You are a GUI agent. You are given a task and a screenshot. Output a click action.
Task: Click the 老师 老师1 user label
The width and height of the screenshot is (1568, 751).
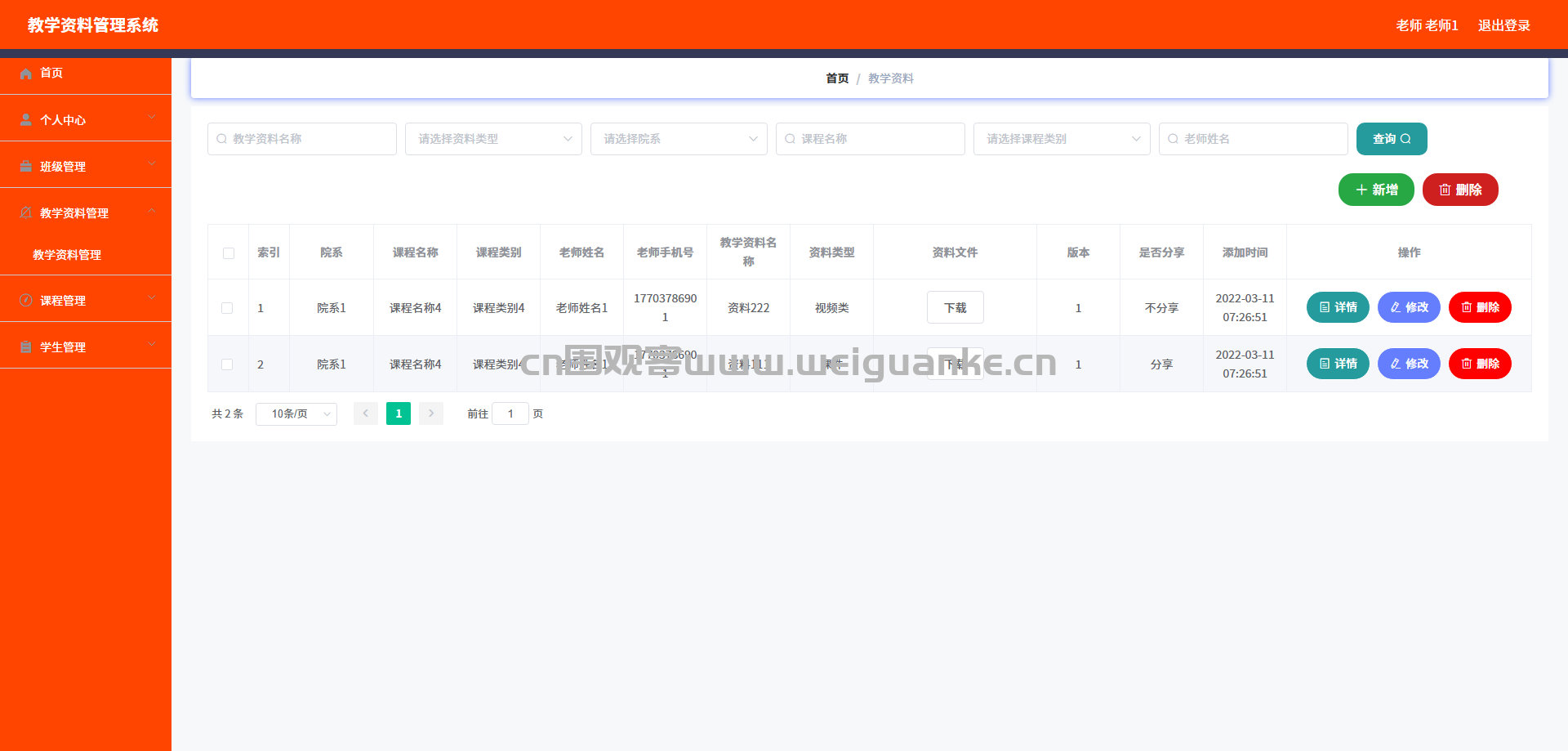(1427, 25)
